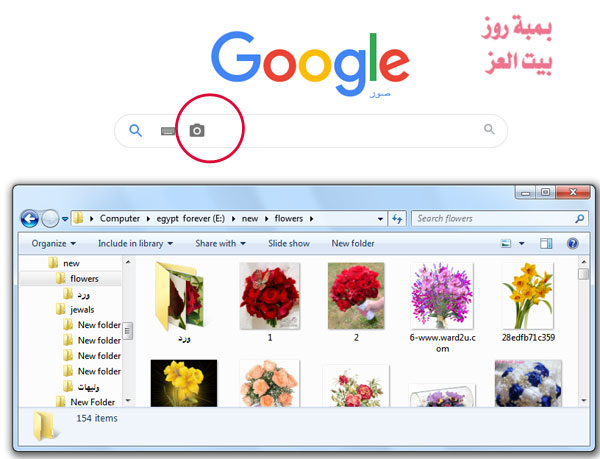Minimize the Explorer window

click(525, 192)
